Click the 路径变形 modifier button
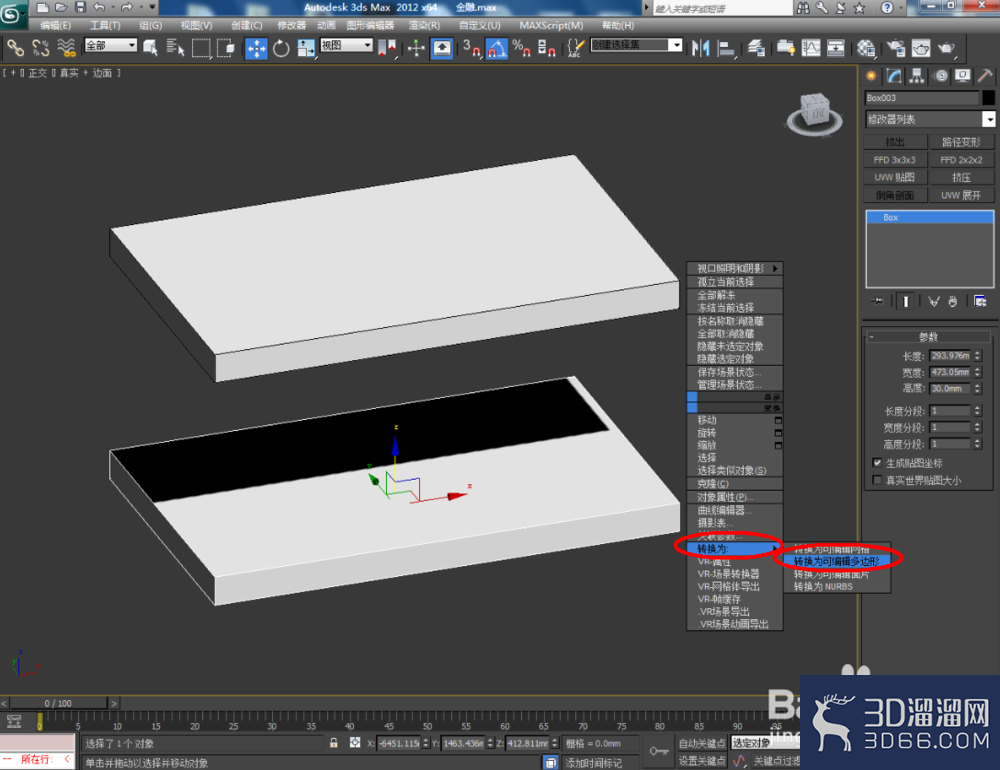 click(x=961, y=142)
